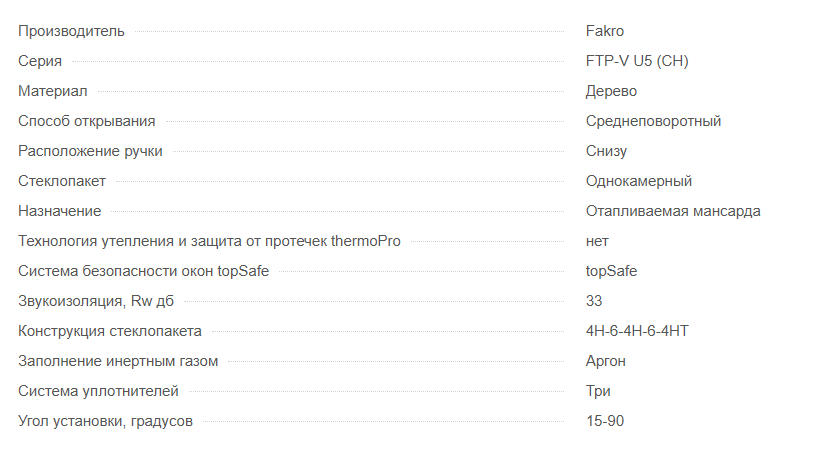Select the Стеклопакет label

coord(62,181)
